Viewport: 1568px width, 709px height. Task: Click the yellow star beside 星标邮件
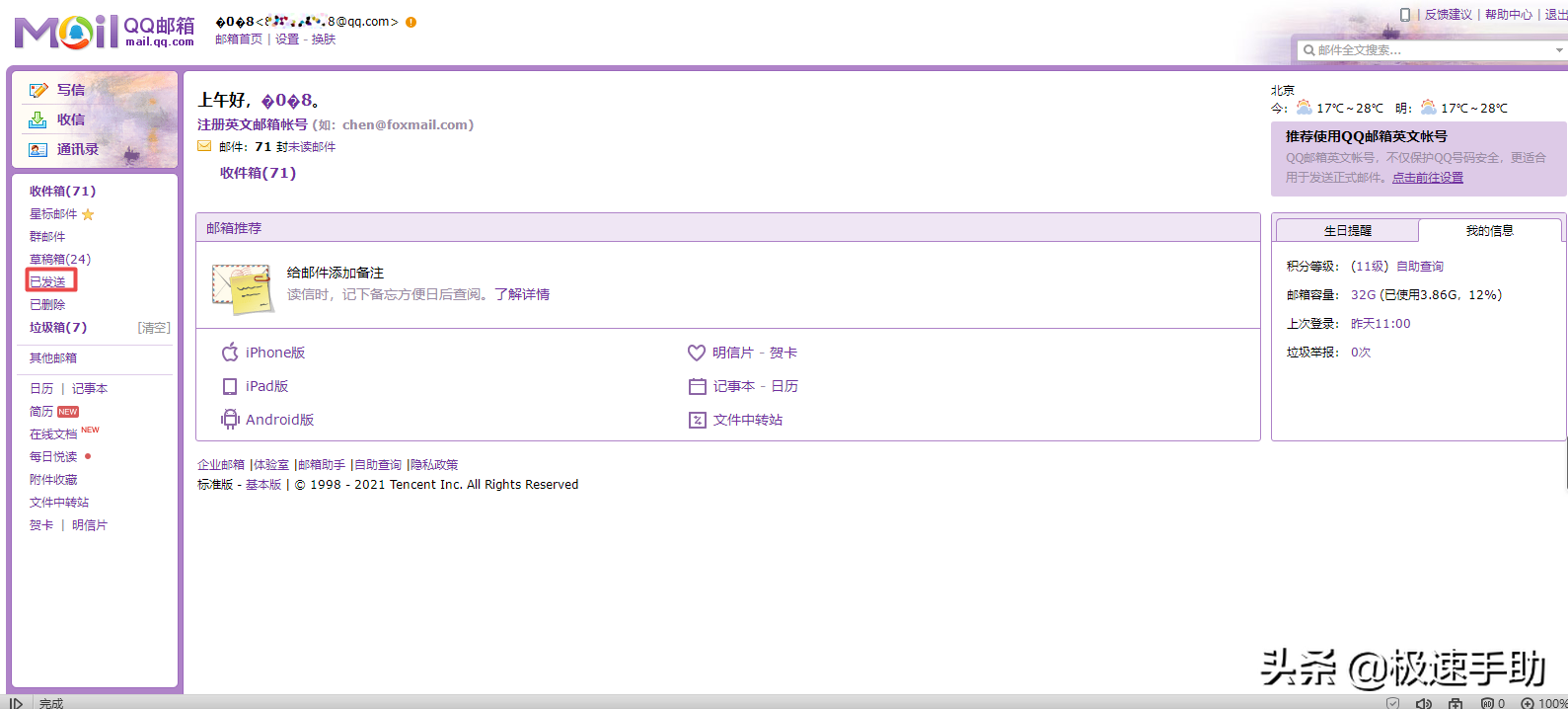88,214
